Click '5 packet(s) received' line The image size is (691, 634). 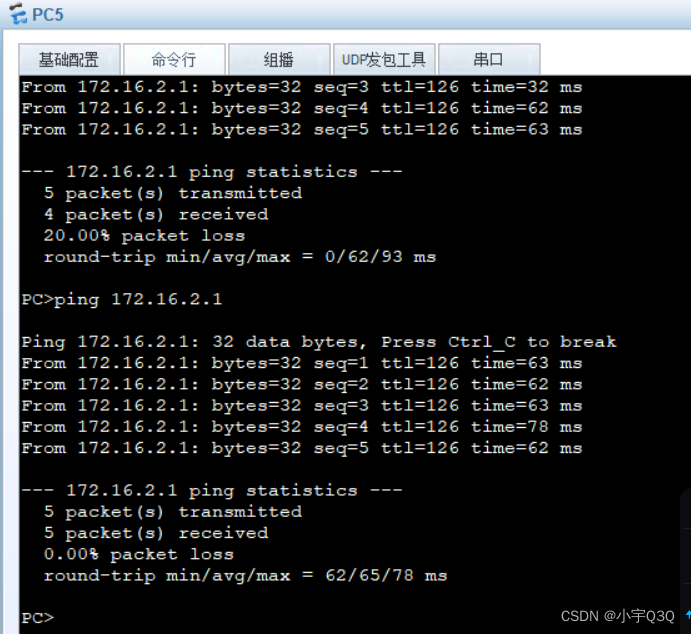pyautogui.click(x=156, y=533)
